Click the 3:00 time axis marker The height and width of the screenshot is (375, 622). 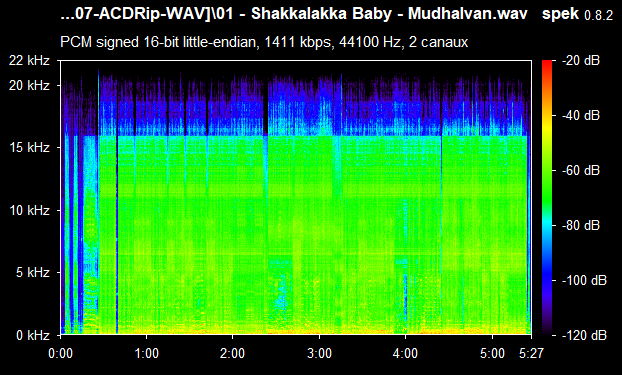pyautogui.click(x=319, y=353)
